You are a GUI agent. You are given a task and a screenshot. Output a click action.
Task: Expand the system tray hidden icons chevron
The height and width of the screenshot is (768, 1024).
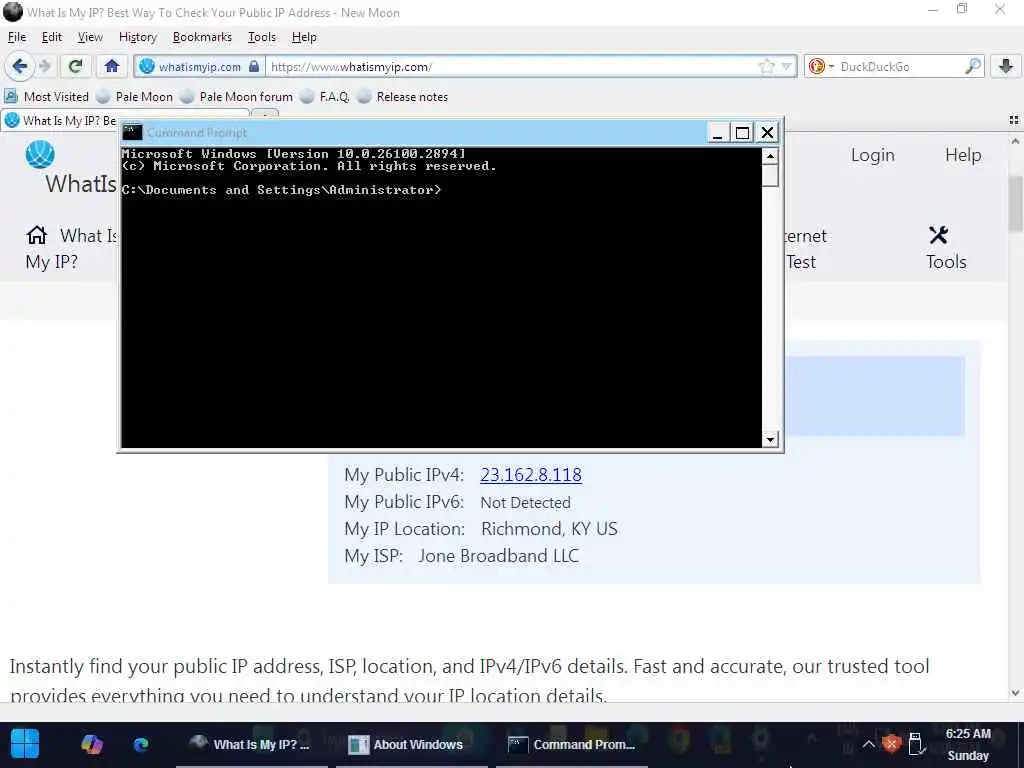[868, 744]
